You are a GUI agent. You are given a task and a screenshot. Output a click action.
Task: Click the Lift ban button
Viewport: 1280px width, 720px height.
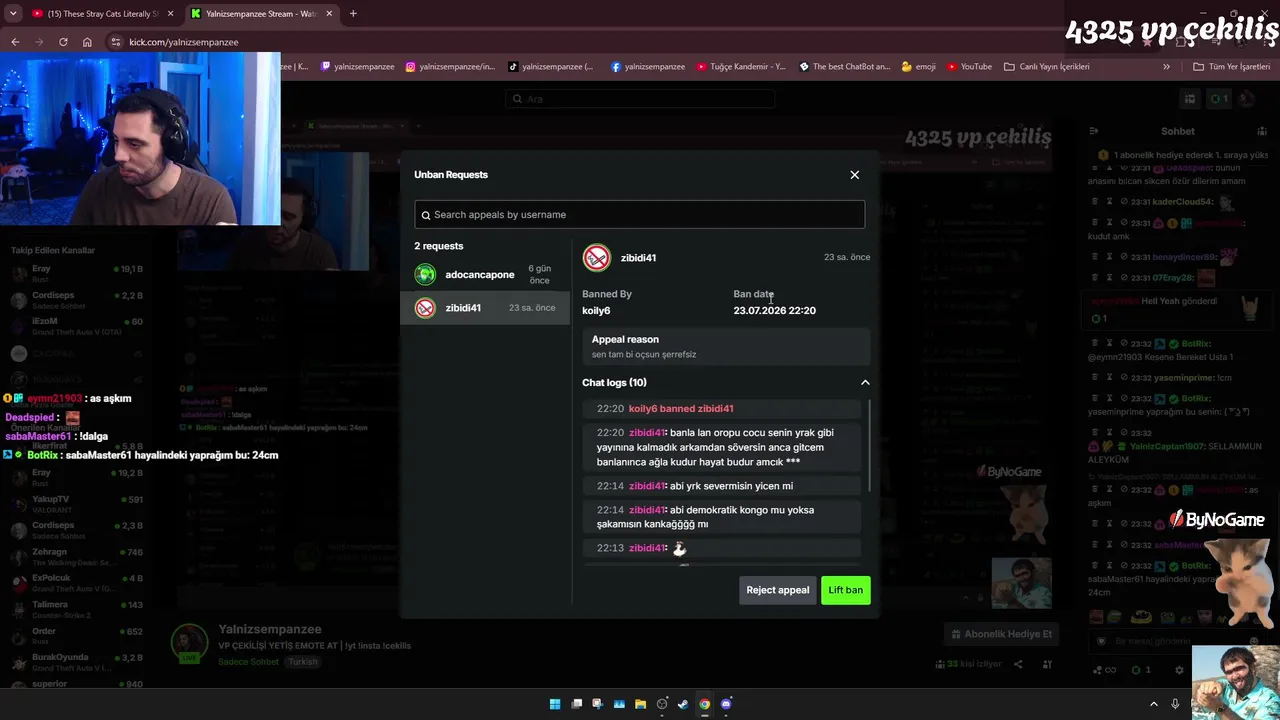(845, 590)
